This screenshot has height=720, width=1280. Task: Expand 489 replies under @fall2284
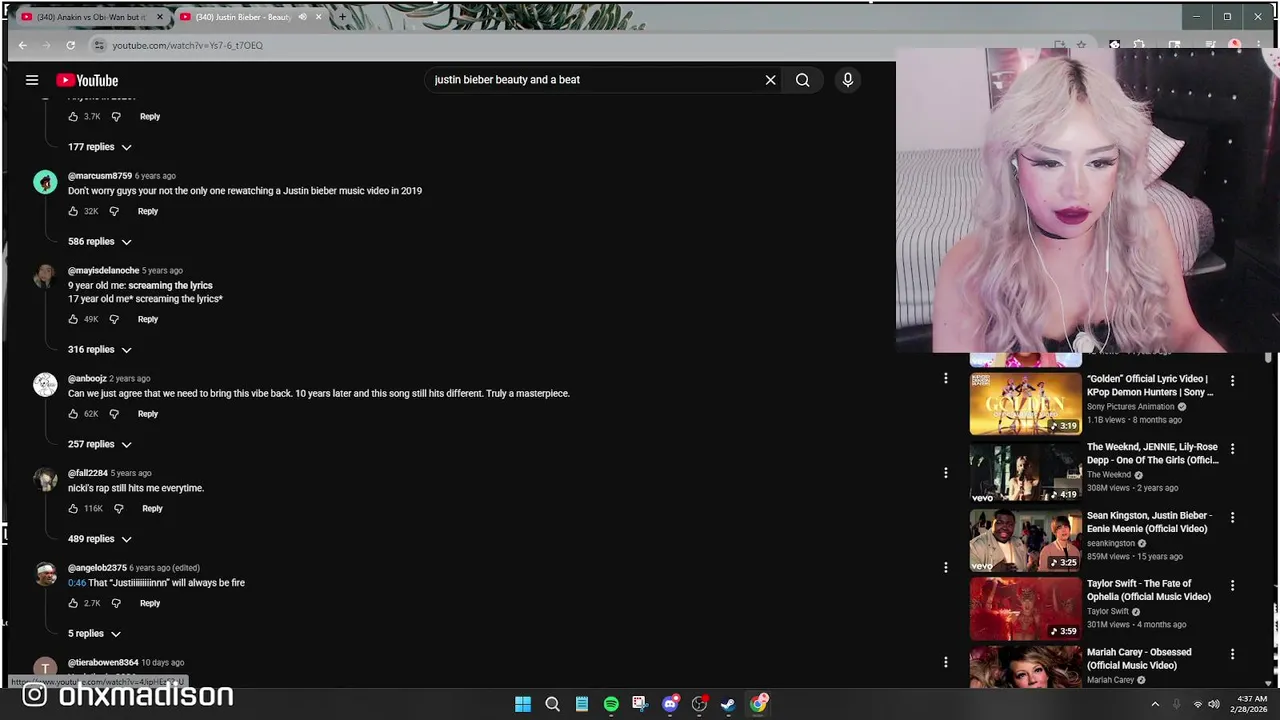point(99,539)
